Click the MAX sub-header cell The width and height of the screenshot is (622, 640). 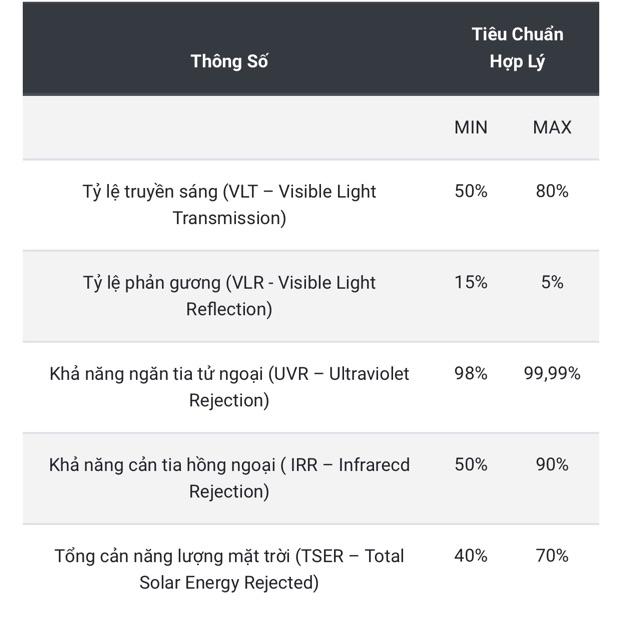[x=552, y=128]
